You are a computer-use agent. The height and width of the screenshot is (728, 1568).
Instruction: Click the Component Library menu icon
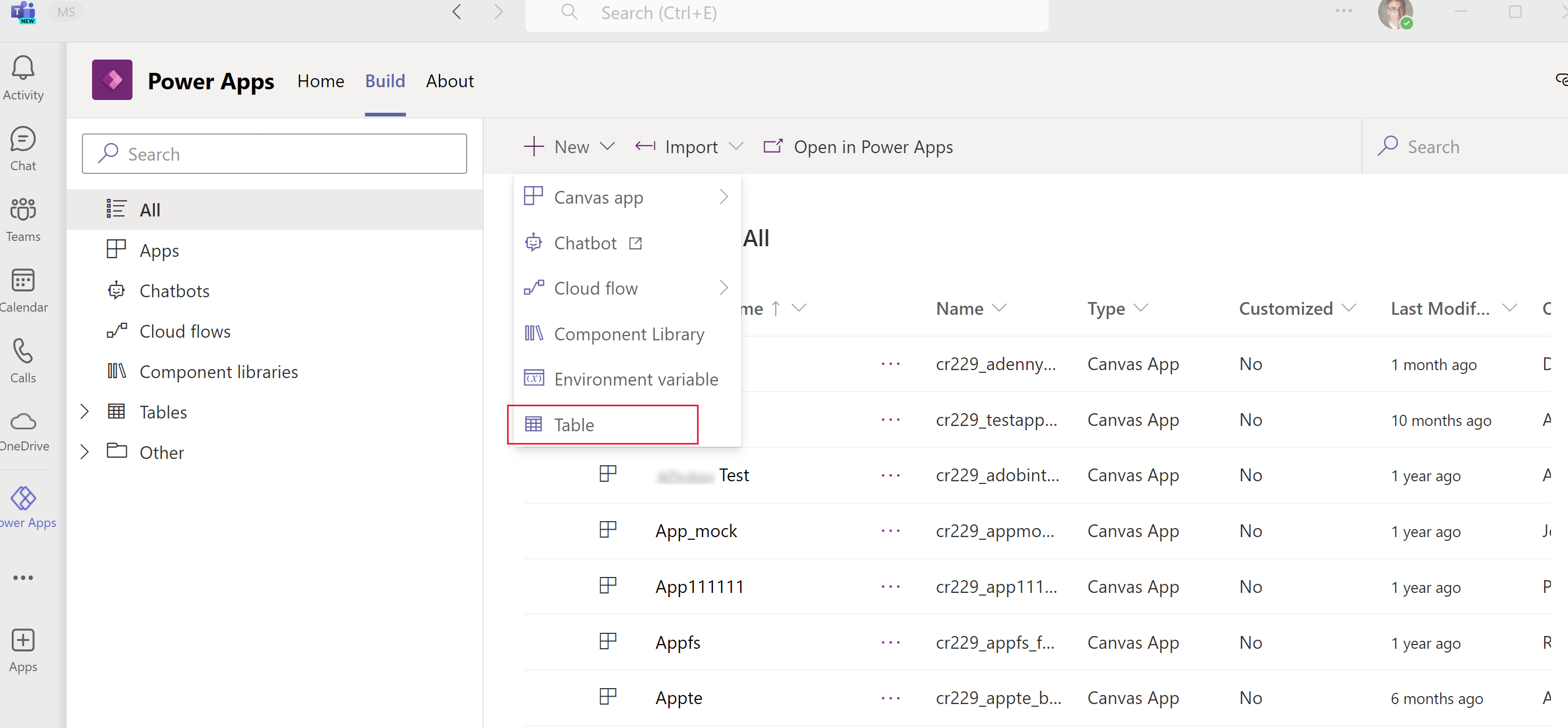click(534, 332)
